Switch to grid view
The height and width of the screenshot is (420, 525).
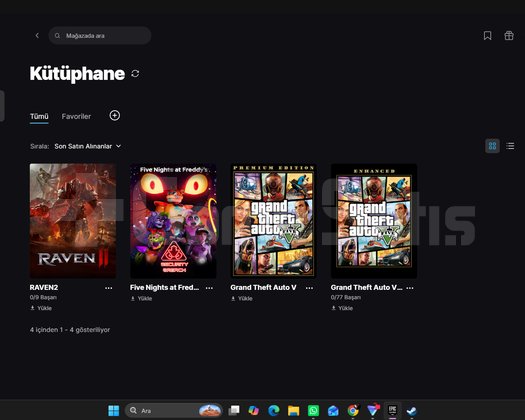pyautogui.click(x=492, y=146)
